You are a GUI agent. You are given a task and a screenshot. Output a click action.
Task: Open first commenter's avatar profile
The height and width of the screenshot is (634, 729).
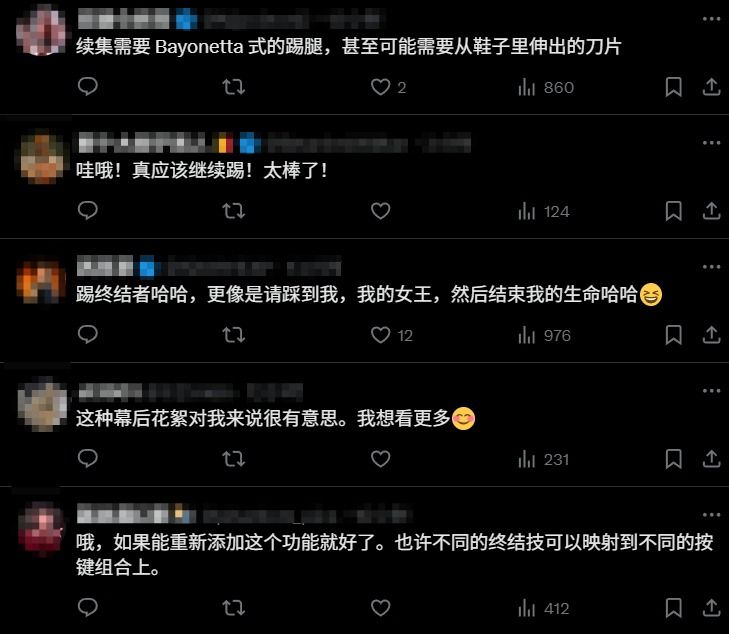click(41, 32)
